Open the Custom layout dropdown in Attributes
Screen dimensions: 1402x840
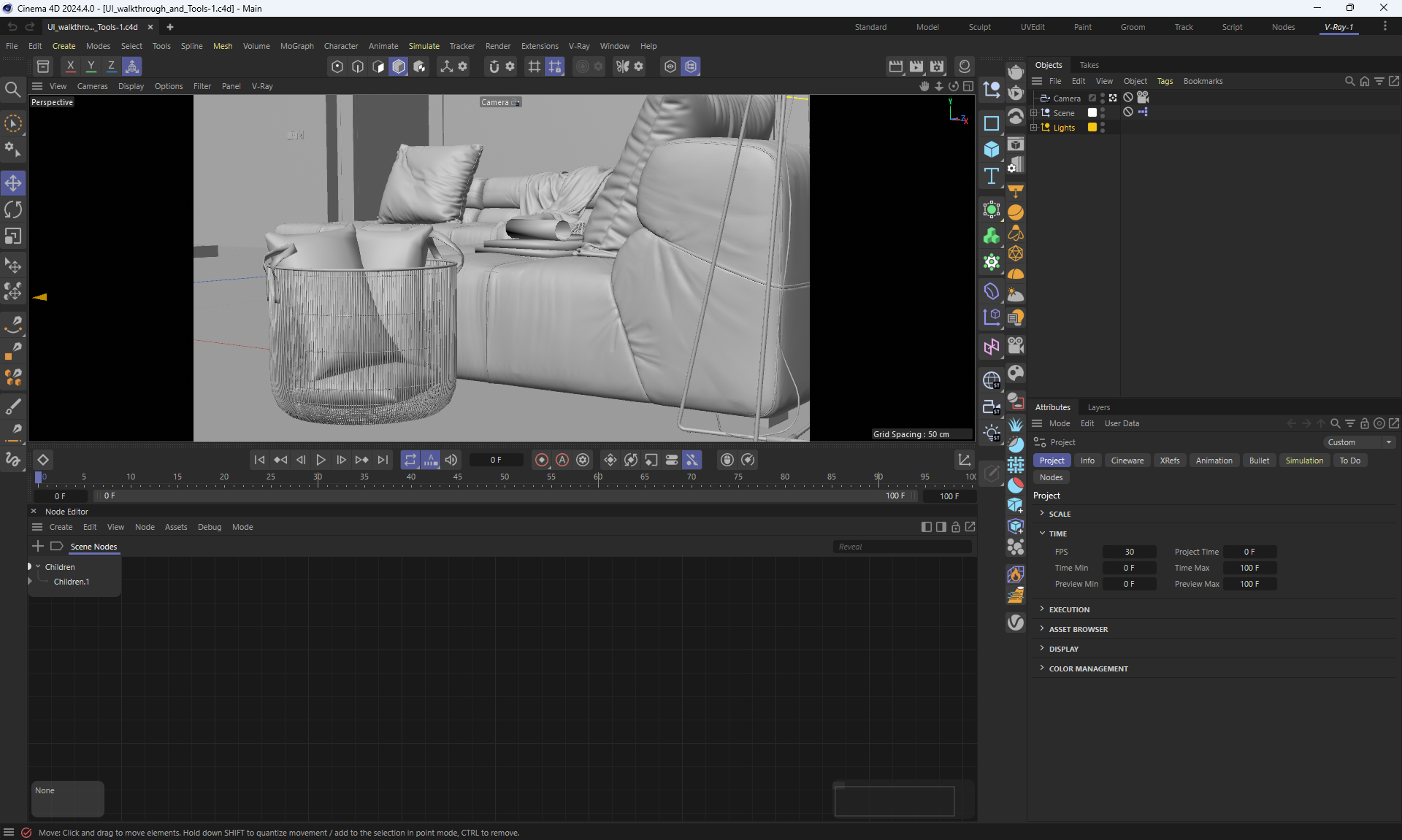(x=1360, y=442)
